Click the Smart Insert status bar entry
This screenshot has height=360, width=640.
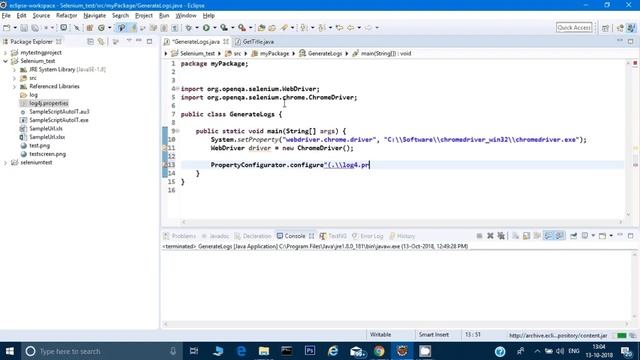click(x=433, y=335)
